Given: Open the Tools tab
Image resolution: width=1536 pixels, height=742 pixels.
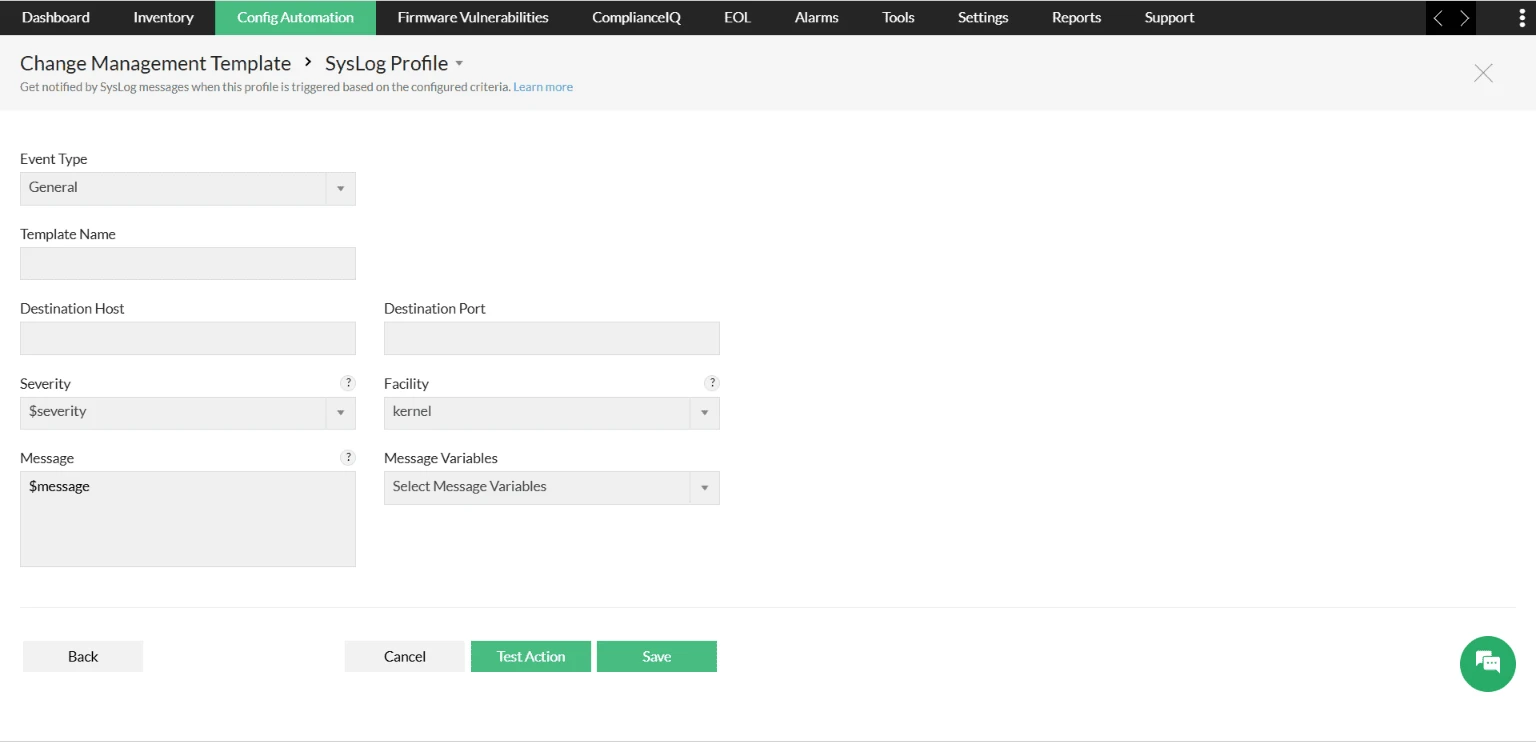Looking at the screenshot, I should click(x=898, y=18).
